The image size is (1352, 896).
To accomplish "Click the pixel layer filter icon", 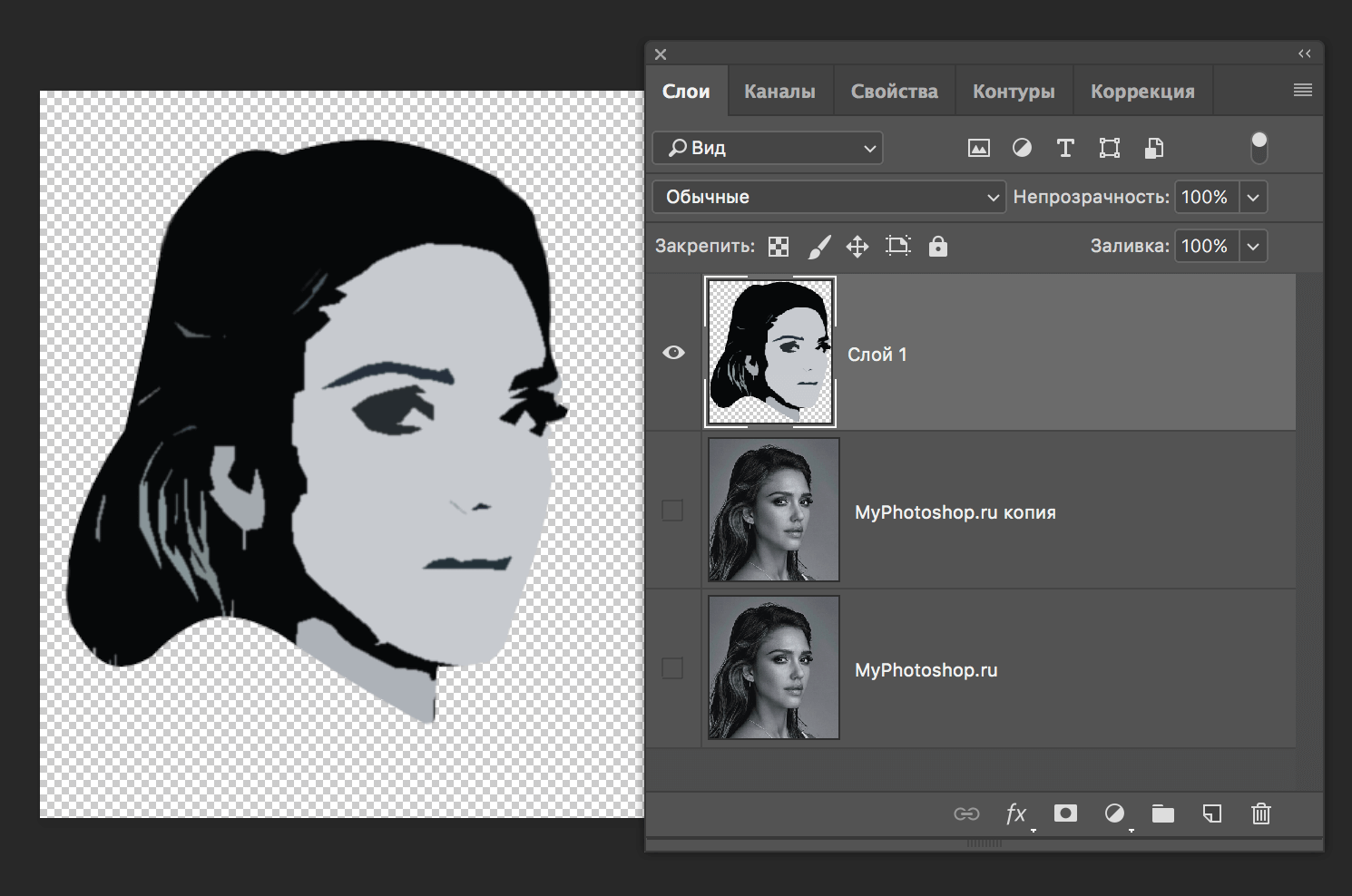I will tap(978, 149).
